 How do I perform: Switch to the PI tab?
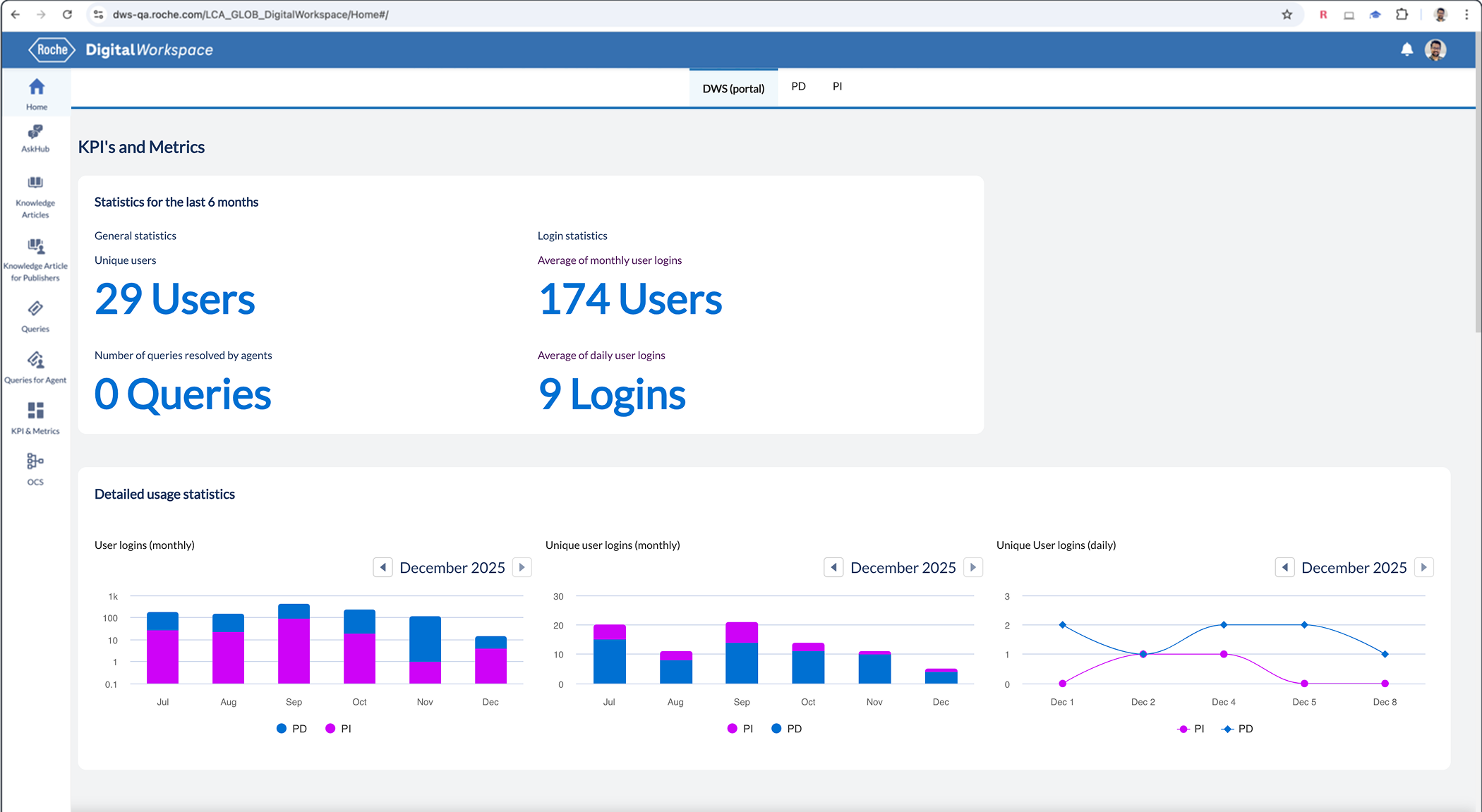(x=837, y=86)
